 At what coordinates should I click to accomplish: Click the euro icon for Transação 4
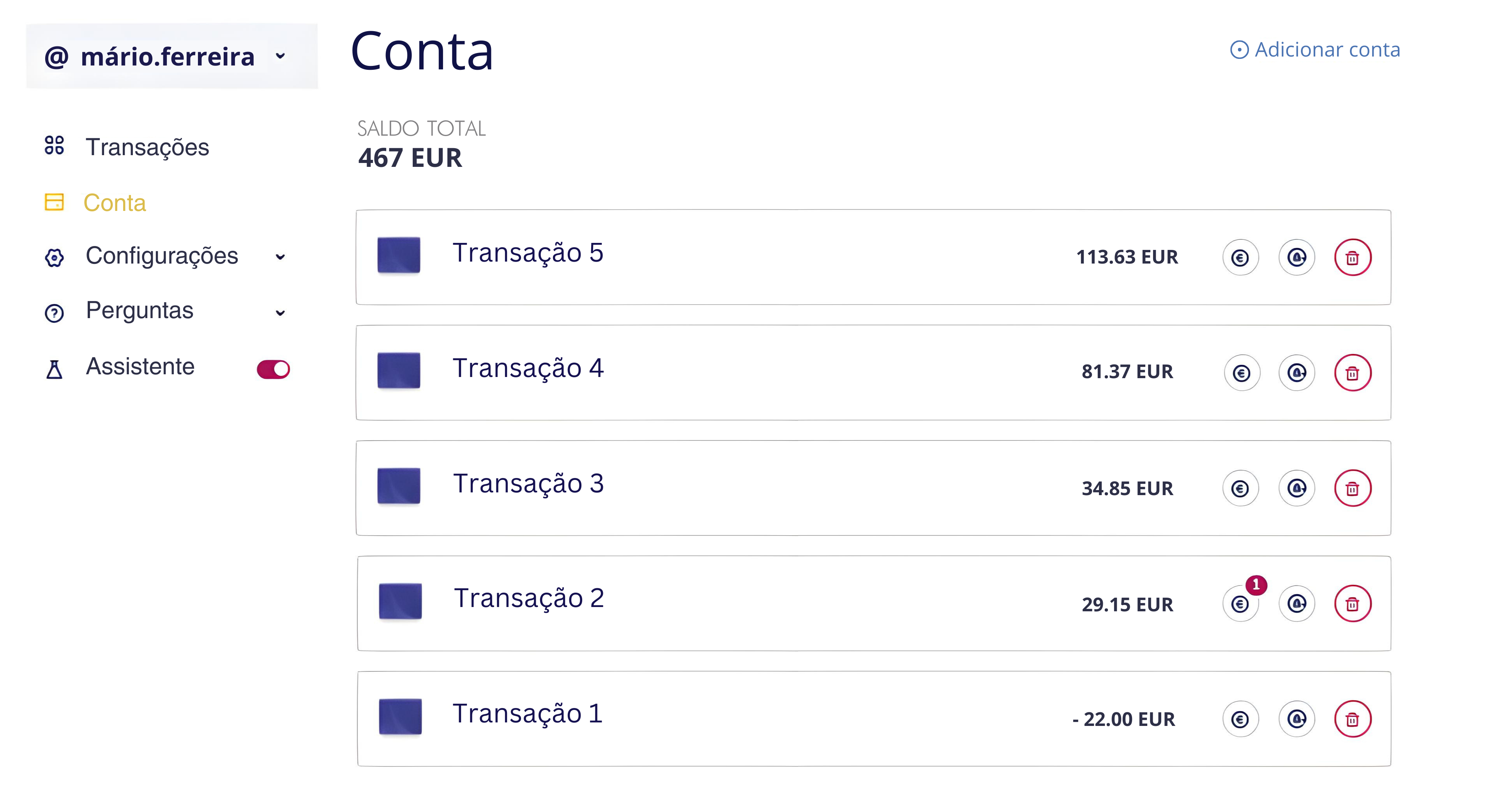click(1241, 372)
